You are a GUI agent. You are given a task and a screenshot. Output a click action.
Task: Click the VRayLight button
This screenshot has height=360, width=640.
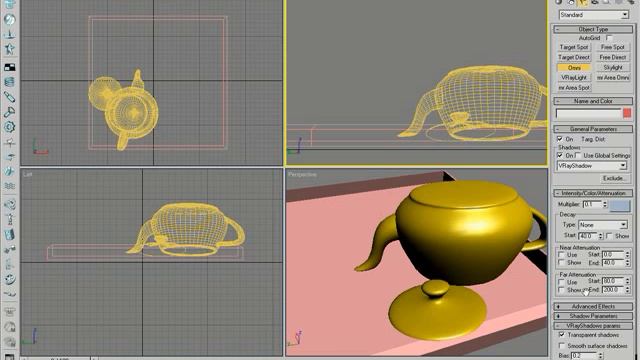click(574, 78)
